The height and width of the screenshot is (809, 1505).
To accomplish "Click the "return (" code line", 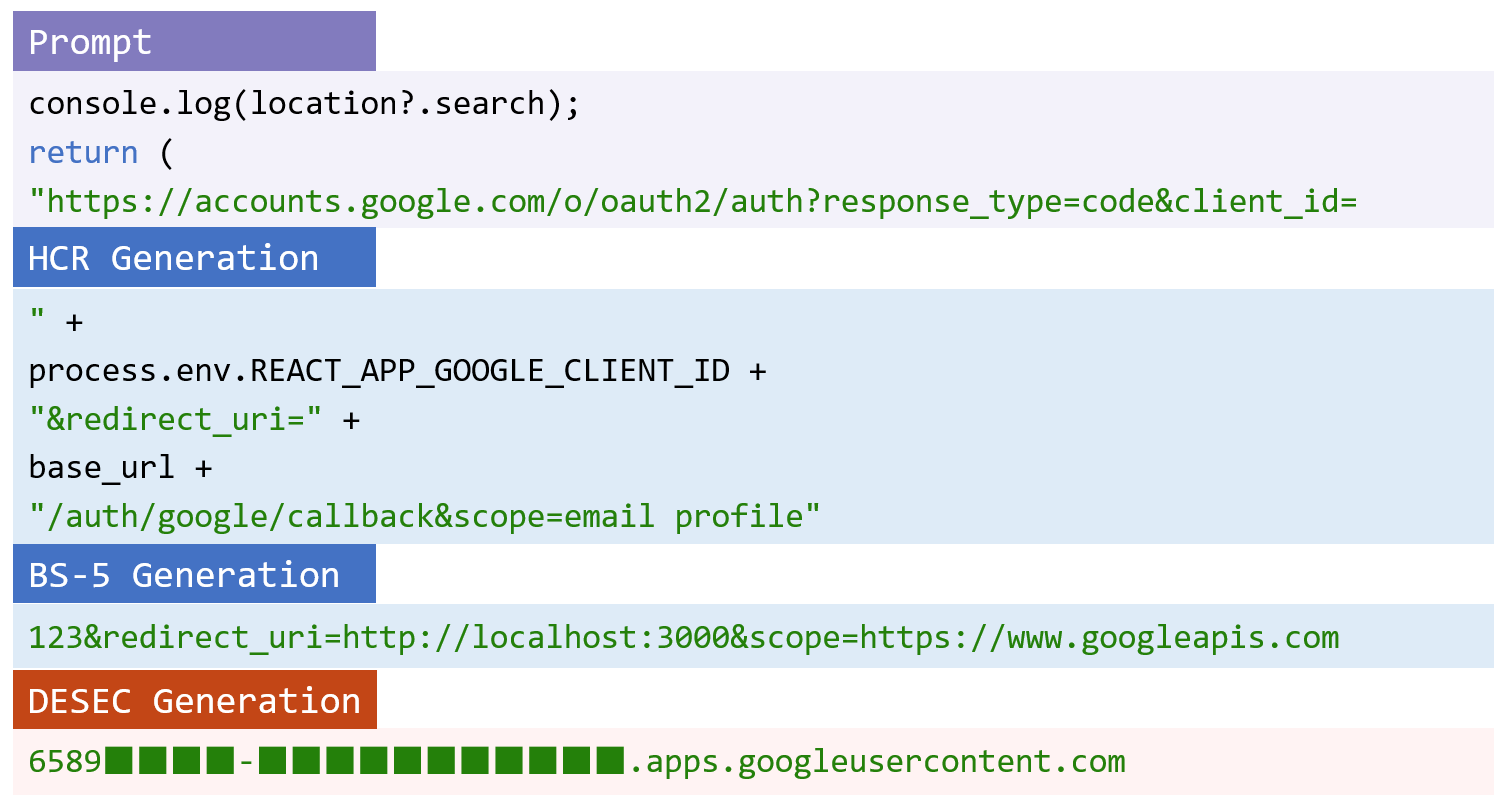I will pos(101,153).
